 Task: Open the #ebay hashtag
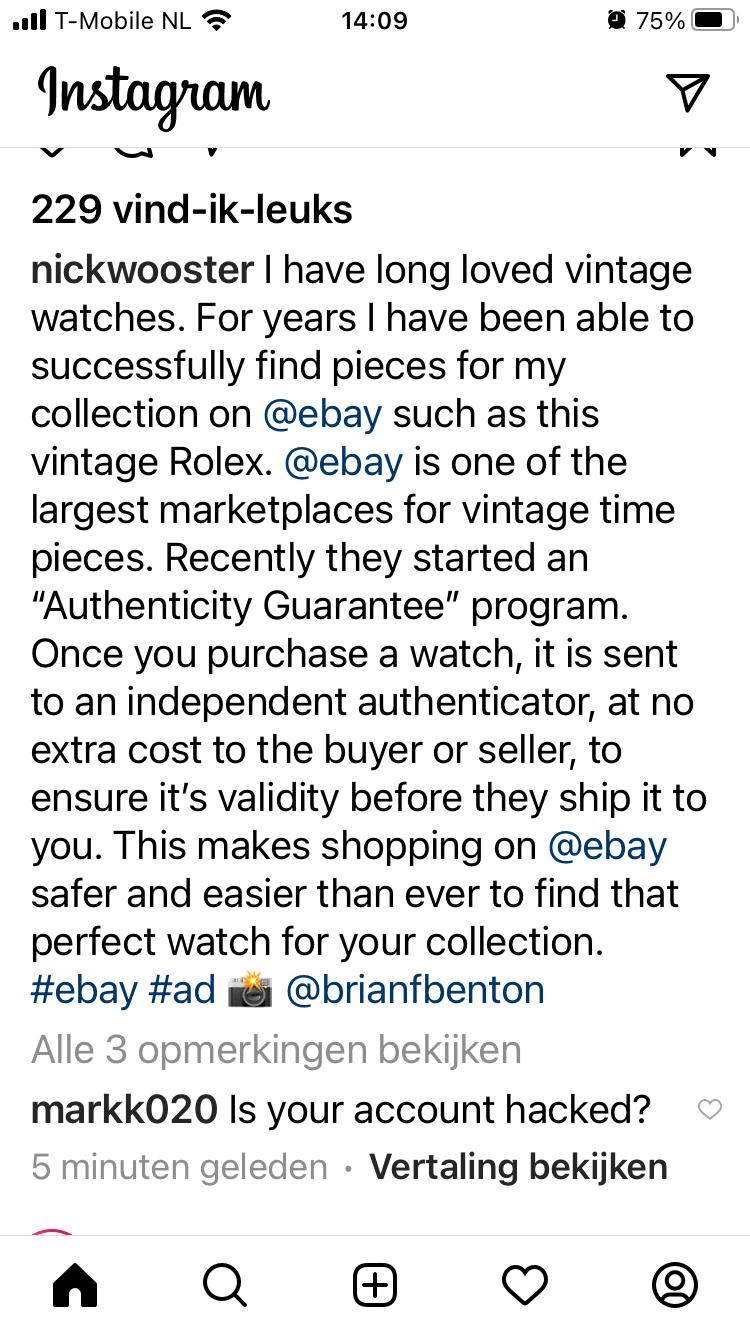pos(84,990)
